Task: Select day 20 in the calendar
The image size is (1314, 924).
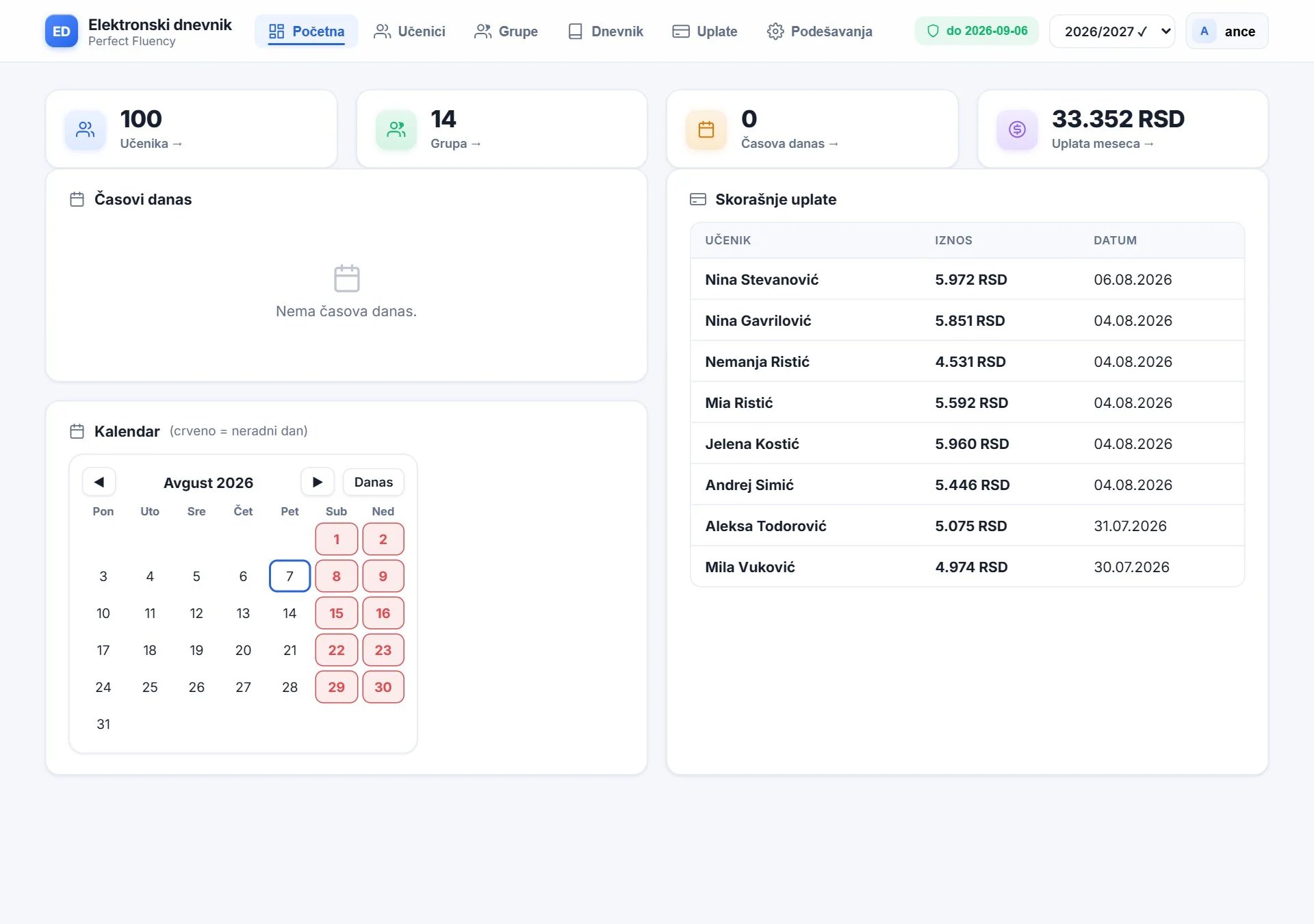Action: click(x=243, y=650)
